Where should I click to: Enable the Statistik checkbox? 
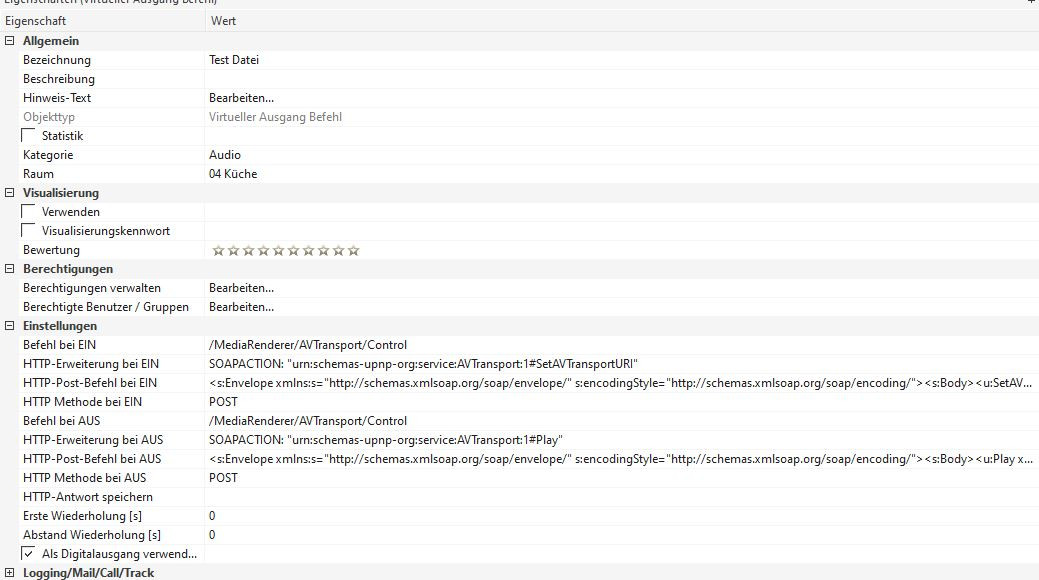29,136
